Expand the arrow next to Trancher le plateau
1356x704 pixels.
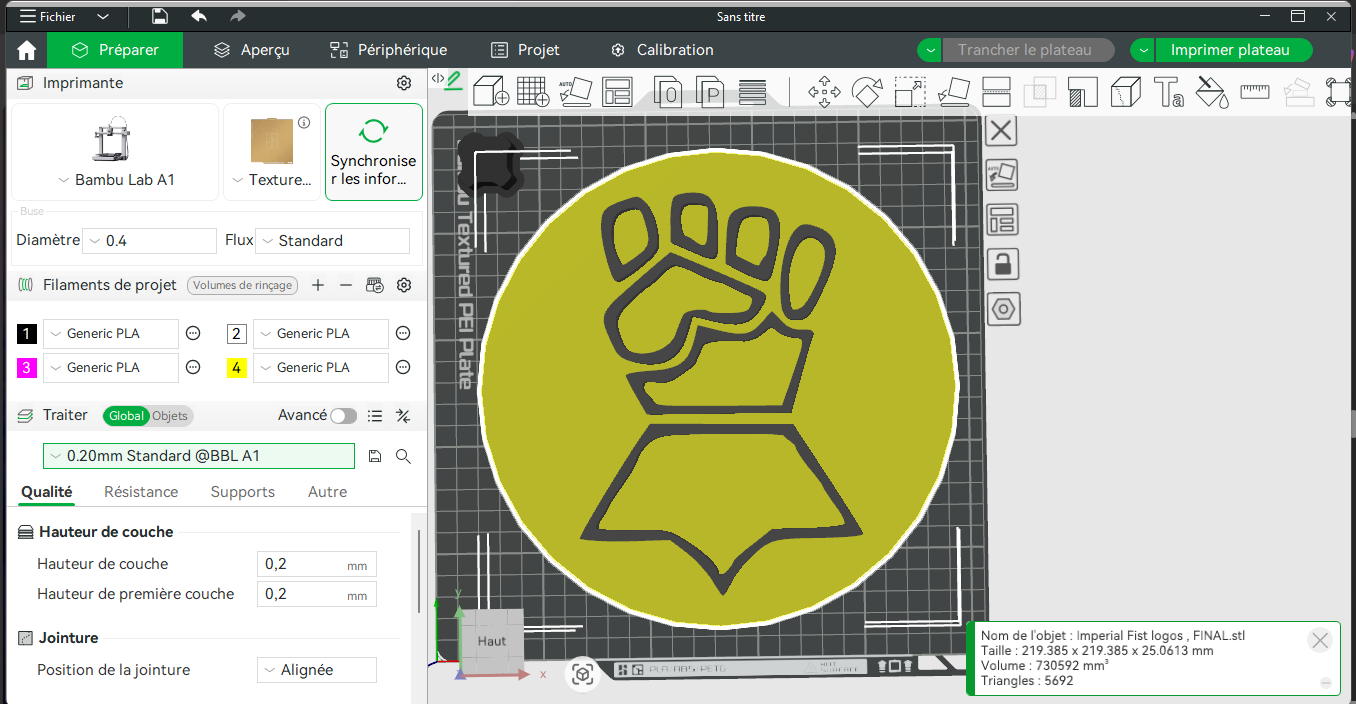(x=930, y=50)
